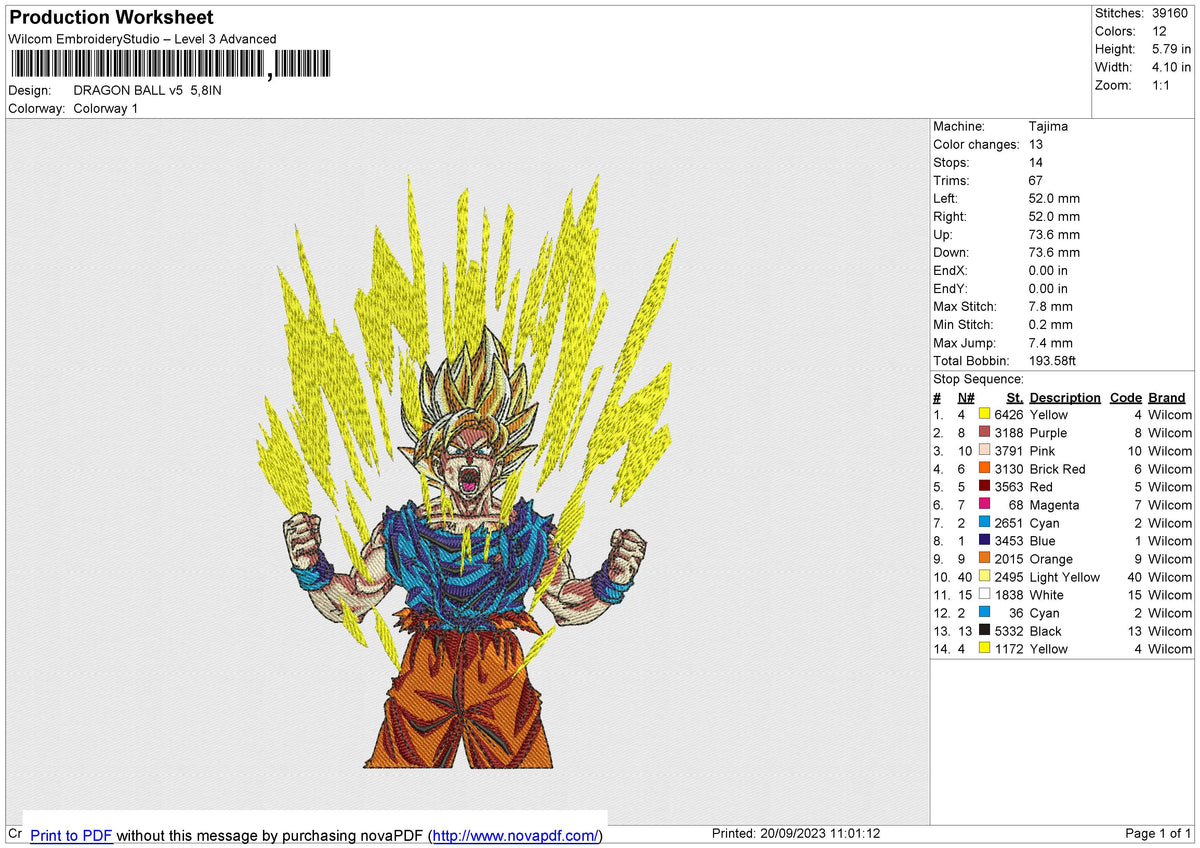Screen dimensions: 1200x848
Task: Click the Cyan swatch in stop 12
Action: tap(985, 613)
